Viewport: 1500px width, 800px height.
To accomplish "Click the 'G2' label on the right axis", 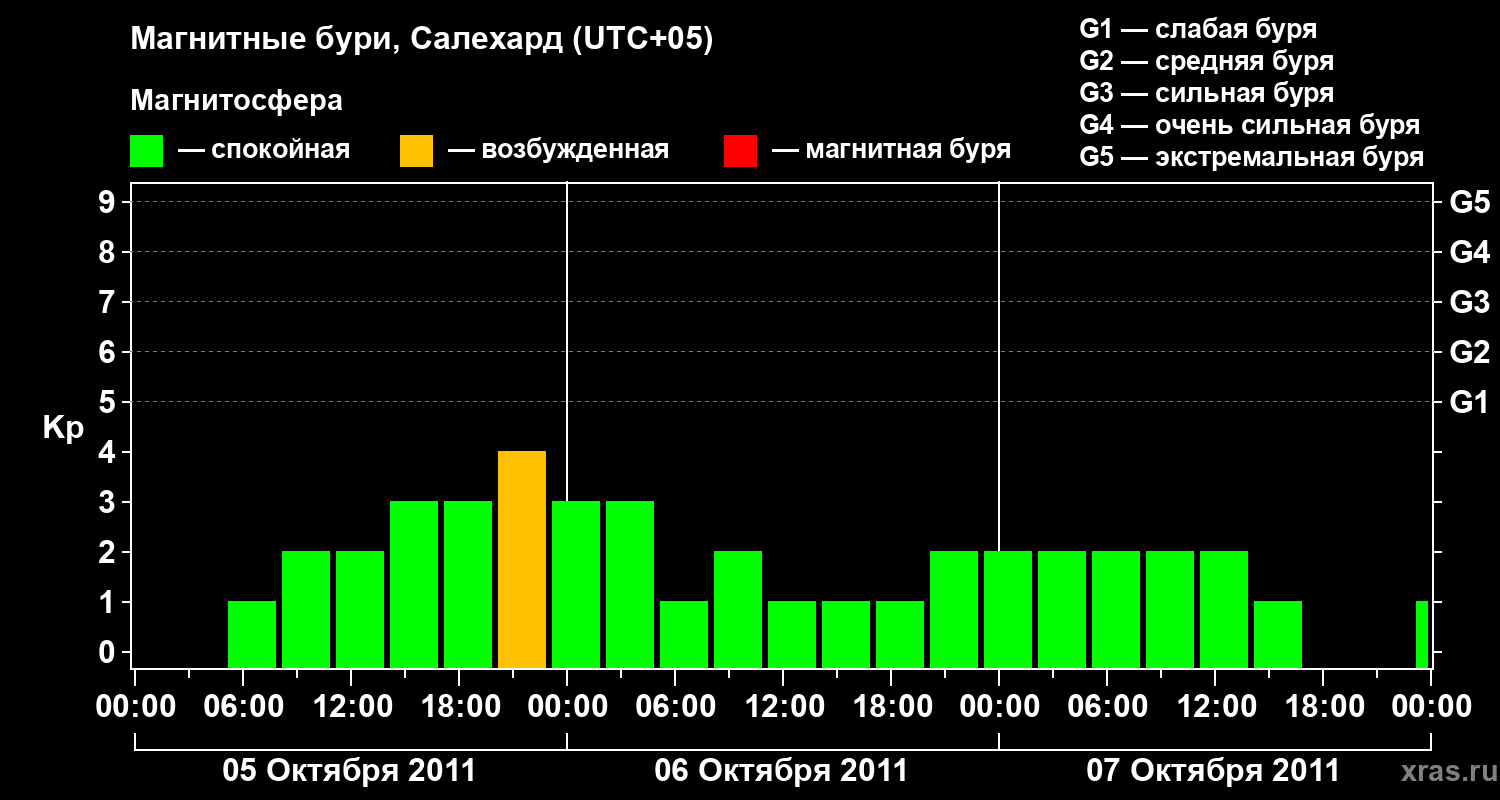I will [x=1469, y=352].
